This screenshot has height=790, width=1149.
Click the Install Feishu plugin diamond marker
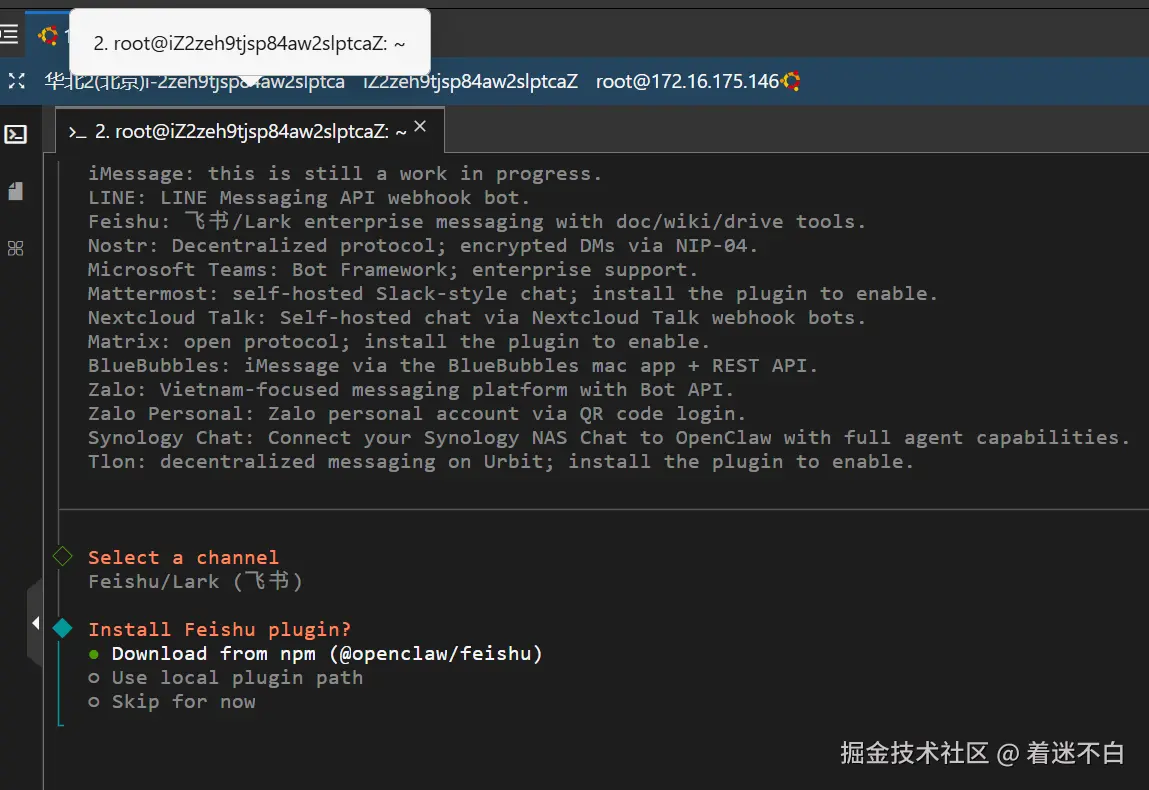pos(62,628)
